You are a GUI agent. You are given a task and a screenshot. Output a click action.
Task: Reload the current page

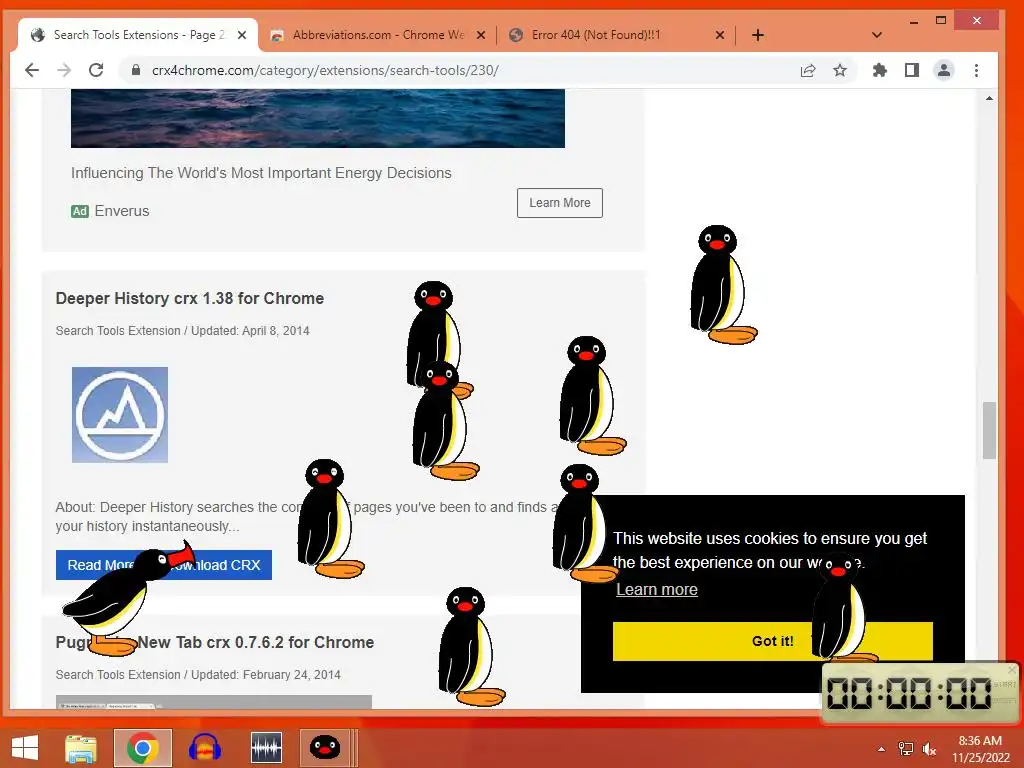tap(96, 70)
